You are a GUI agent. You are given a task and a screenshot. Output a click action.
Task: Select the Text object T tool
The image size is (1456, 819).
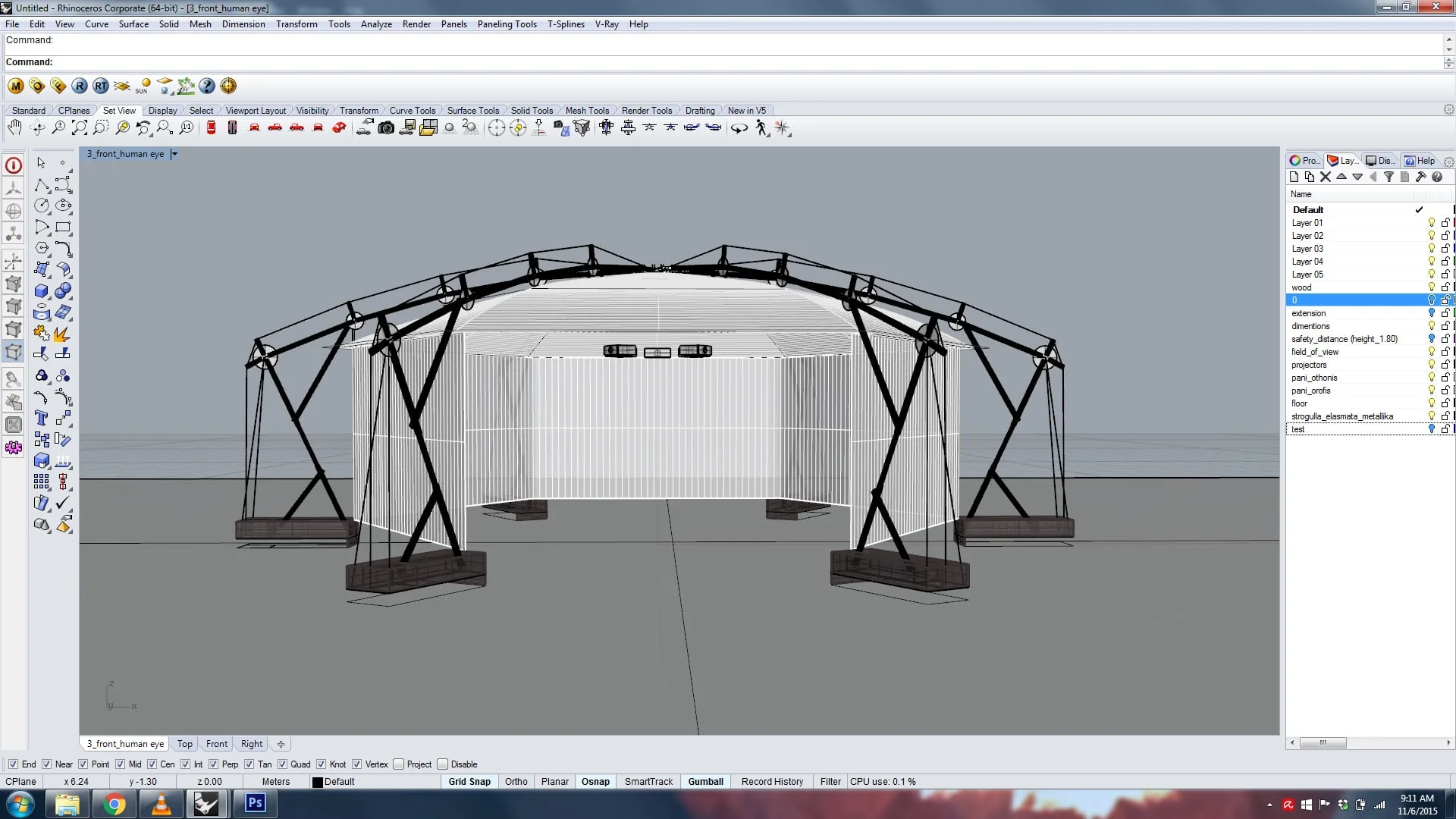pyautogui.click(x=42, y=418)
